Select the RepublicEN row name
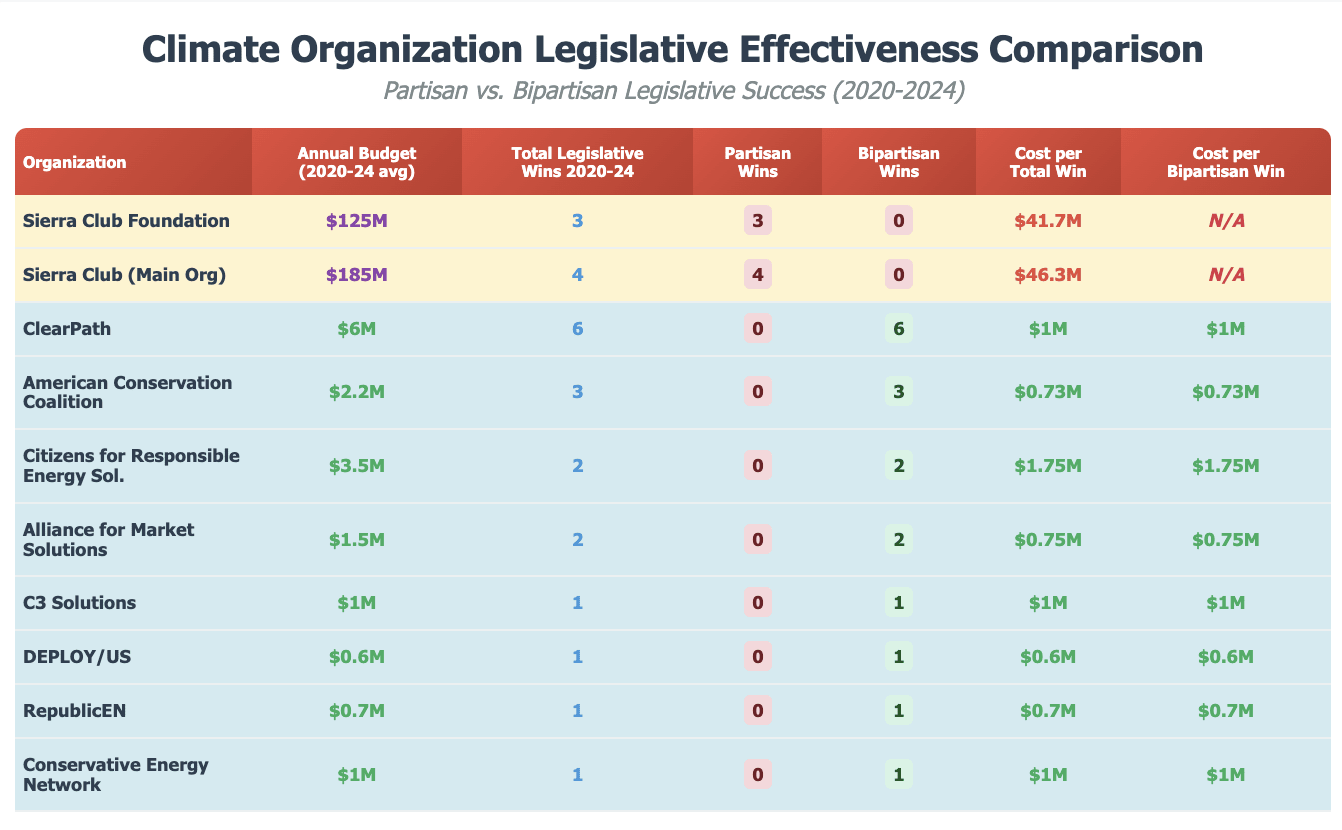The width and height of the screenshot is (1342, 830). 76,711
